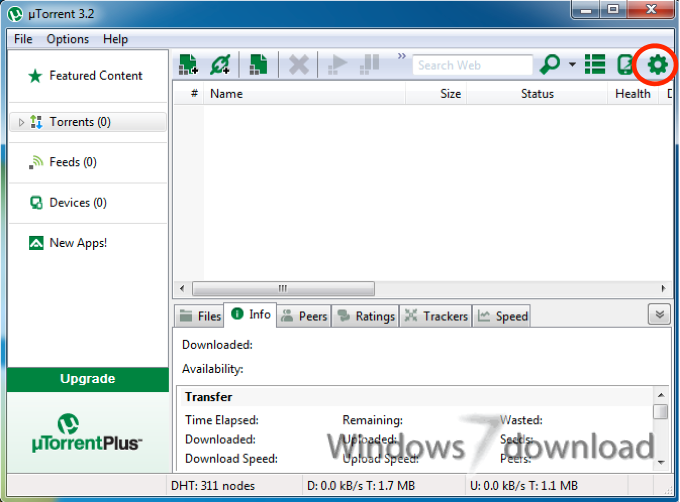Click the Transfer panel scroll up arrow
Screen dimensions: 680x502
click(661, 395)
